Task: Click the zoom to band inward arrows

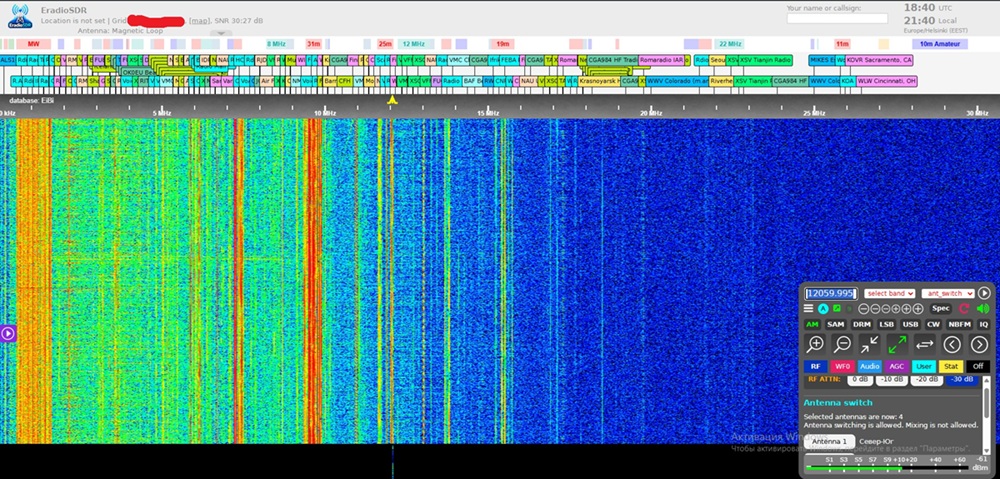Action: pyautogui.click(x=869, y=344)
